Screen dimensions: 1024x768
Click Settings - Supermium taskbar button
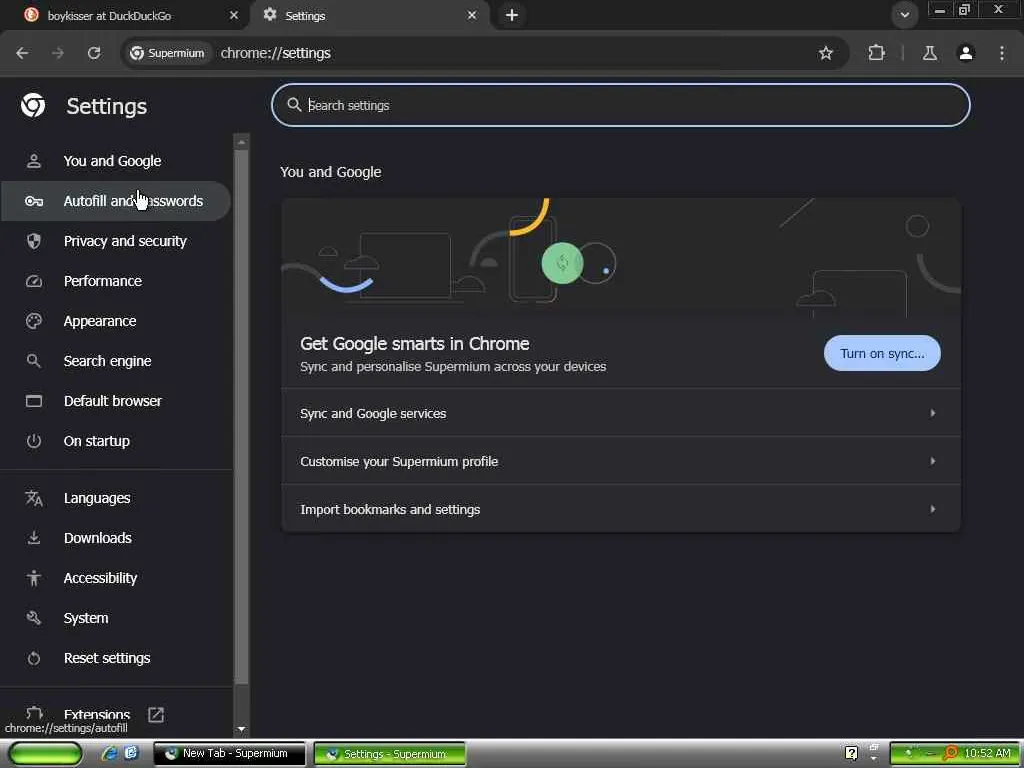tap(390, 754)
